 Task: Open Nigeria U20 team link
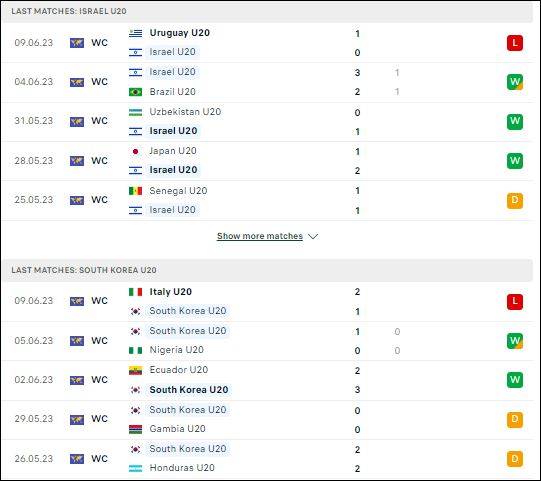pos(176,350)
